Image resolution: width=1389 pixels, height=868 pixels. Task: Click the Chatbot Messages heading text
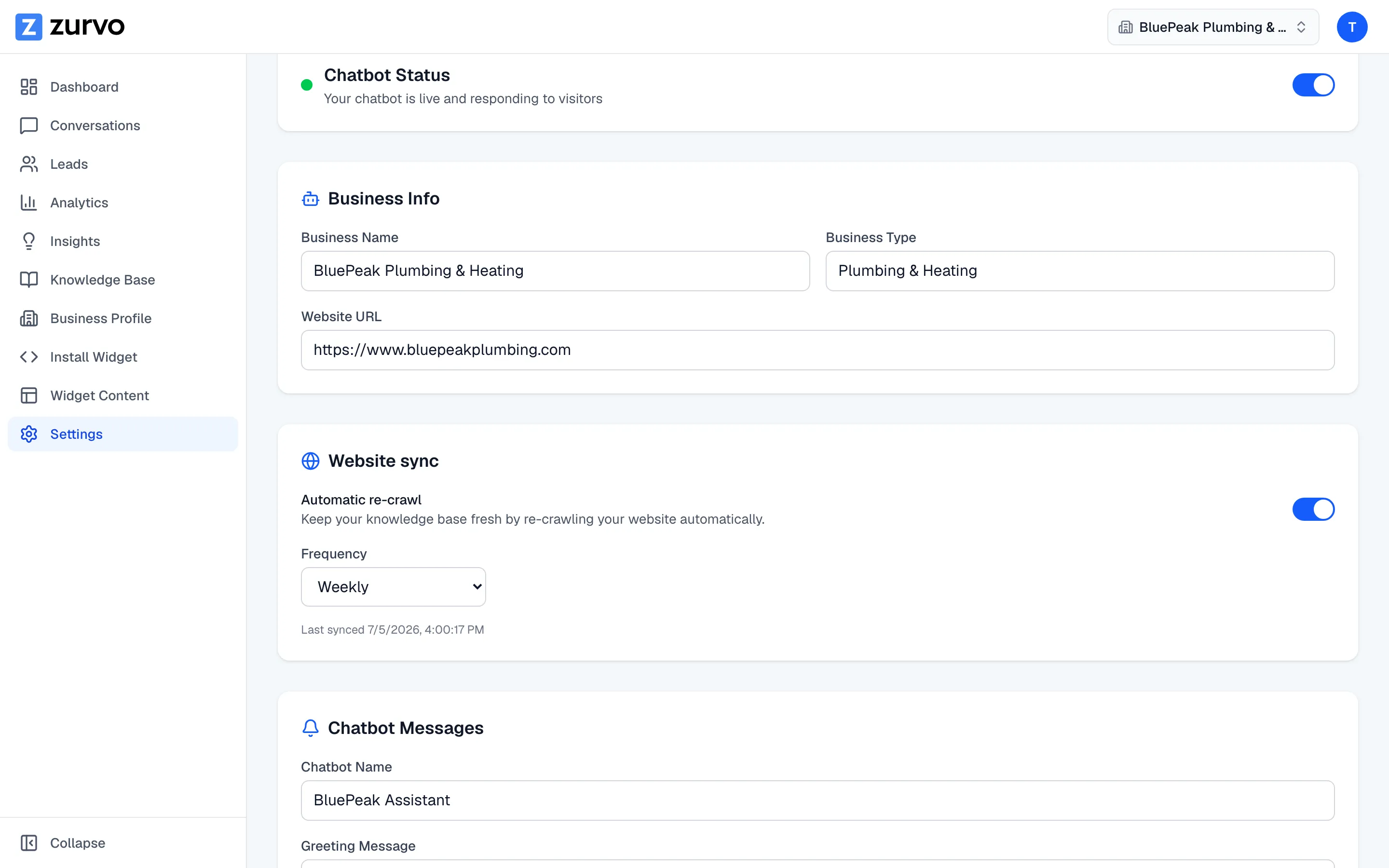[x=405, y=728]
